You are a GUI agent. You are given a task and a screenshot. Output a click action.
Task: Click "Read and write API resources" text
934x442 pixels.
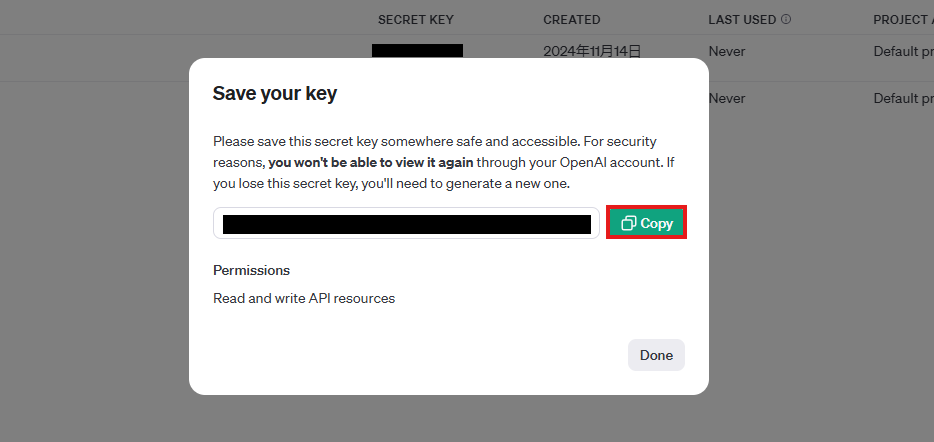[304, 298]
